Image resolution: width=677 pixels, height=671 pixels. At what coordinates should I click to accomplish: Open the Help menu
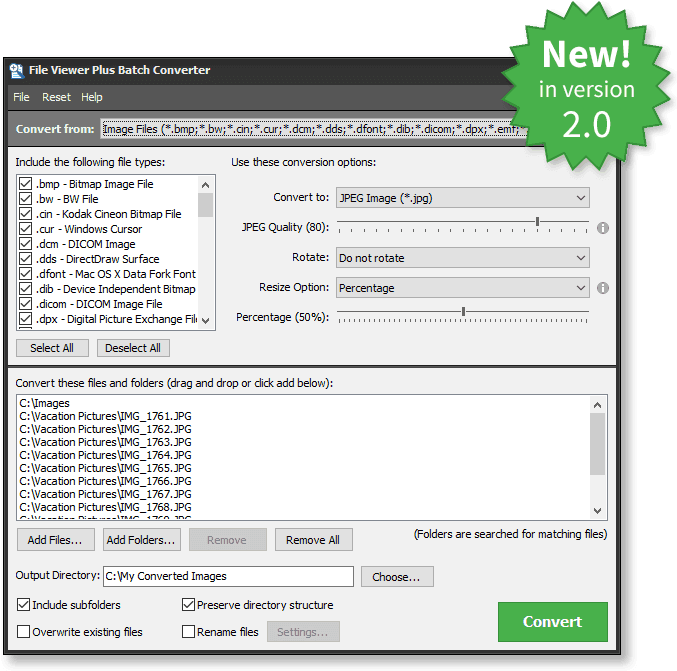pos(92,97)
